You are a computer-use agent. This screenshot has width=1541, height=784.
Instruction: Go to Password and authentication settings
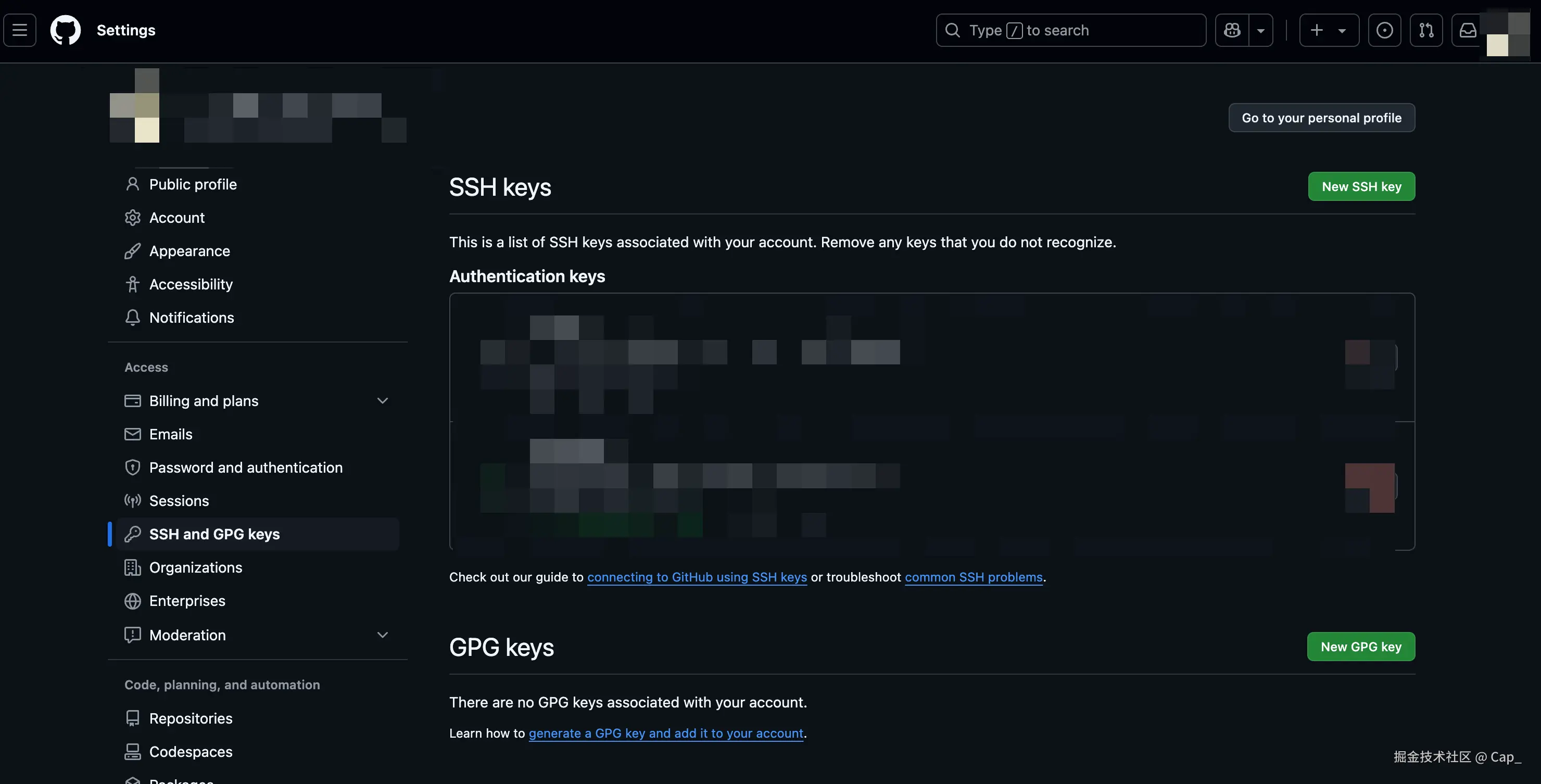tap(245, 467)
